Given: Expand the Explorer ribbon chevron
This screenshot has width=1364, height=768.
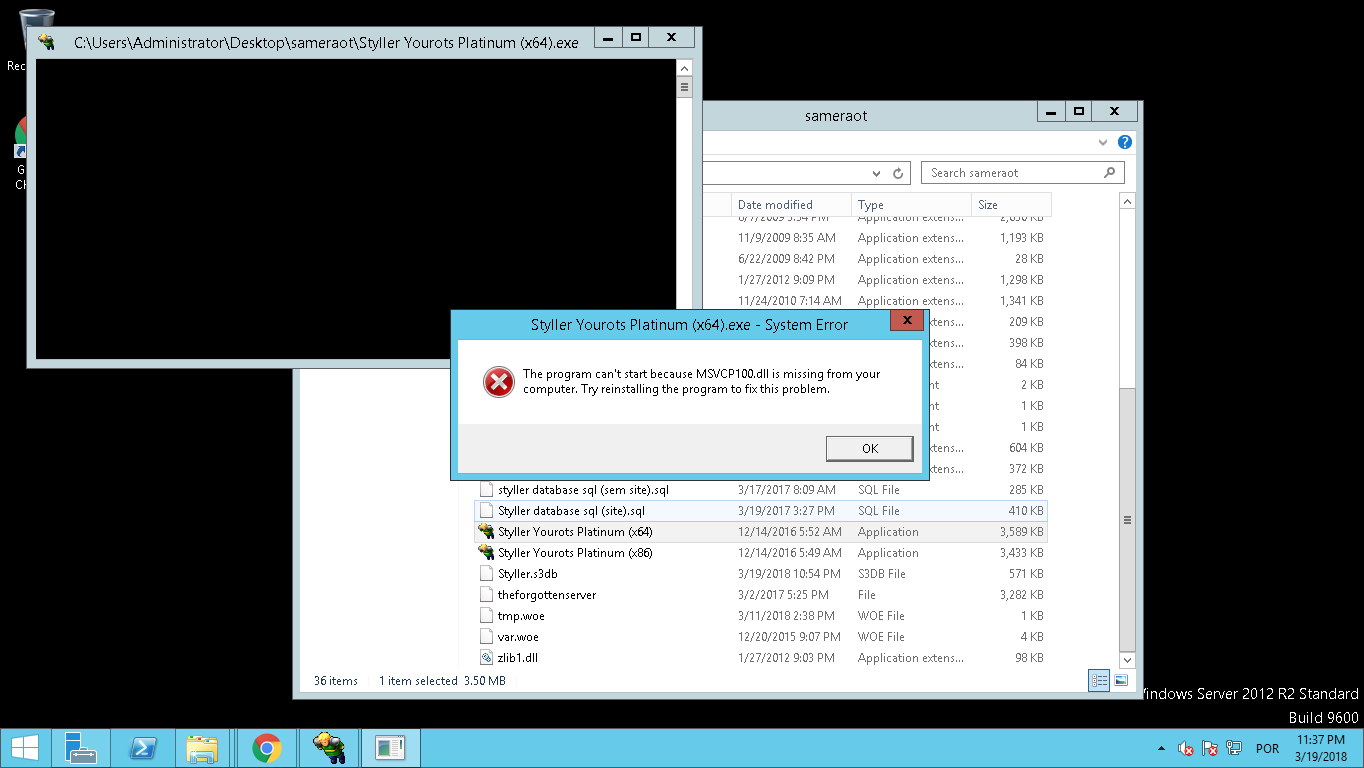Looking at the screenshot, I should (1103, 142).
